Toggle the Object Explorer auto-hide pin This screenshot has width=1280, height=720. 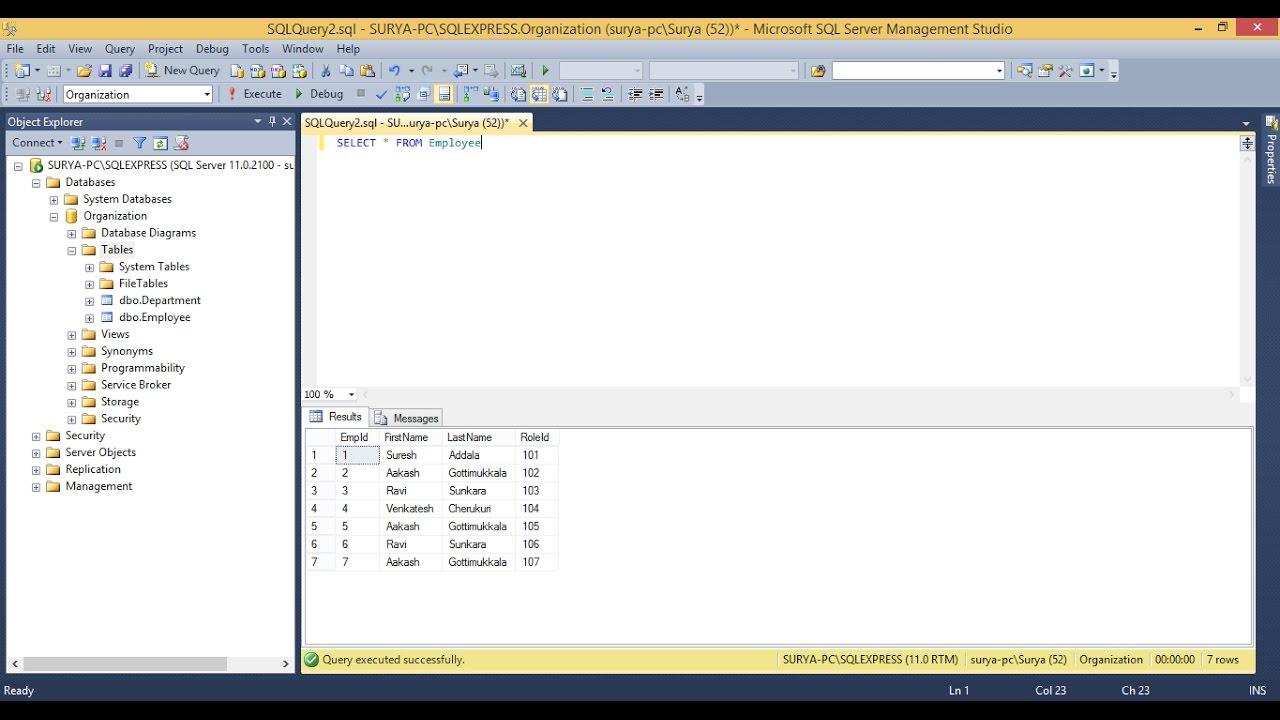[272, 121]
